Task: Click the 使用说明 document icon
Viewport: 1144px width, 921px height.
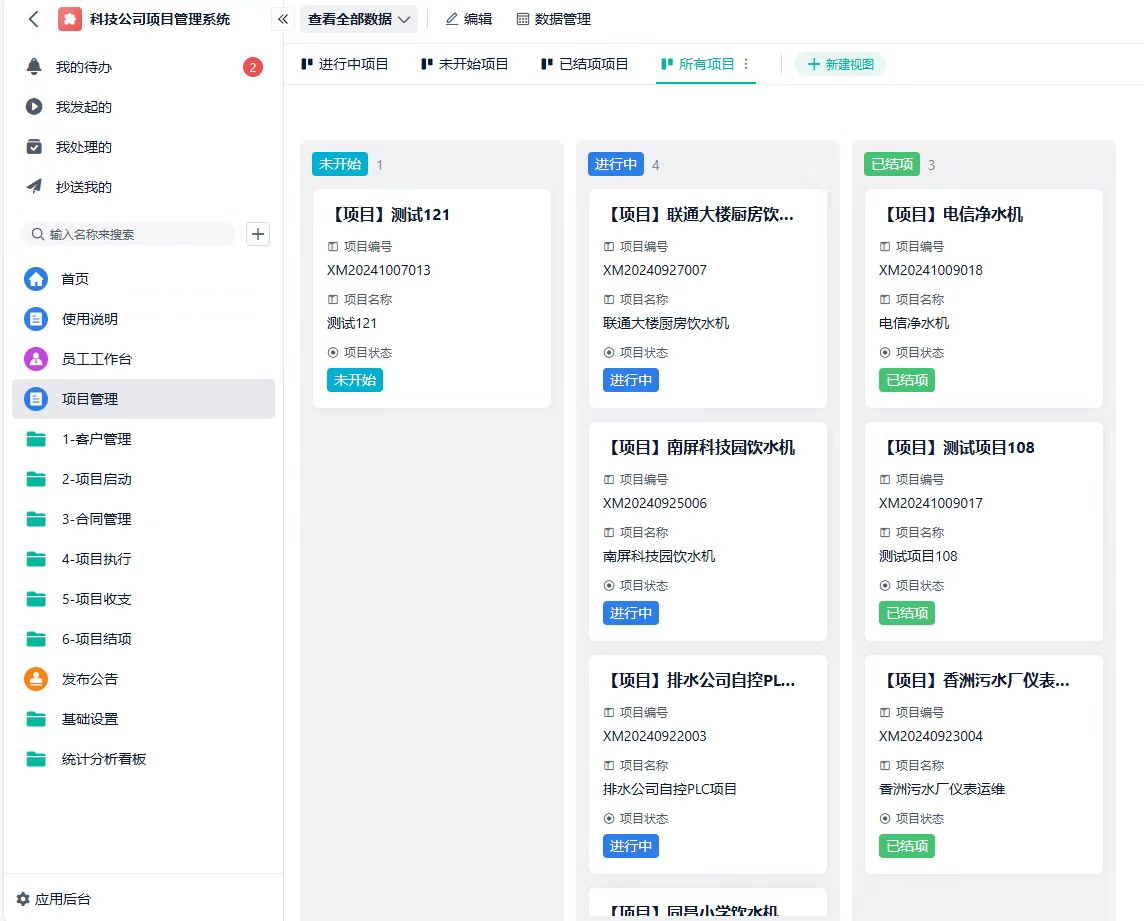Action: 36,319
